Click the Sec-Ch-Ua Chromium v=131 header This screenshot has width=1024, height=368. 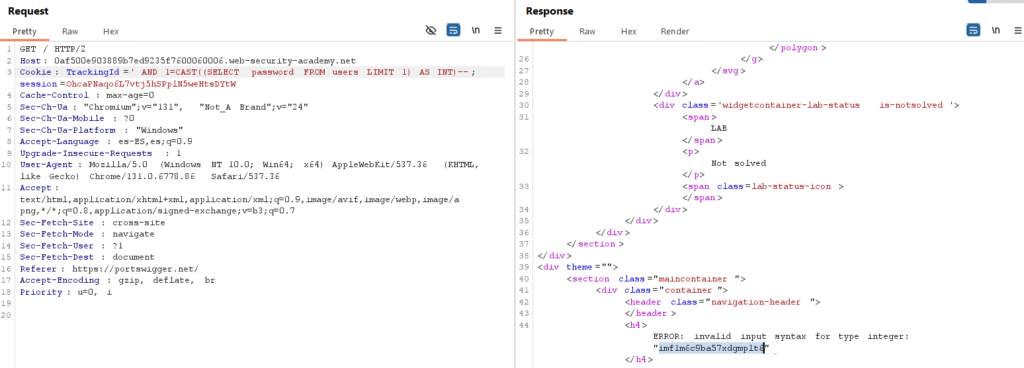tap(164, 107)
